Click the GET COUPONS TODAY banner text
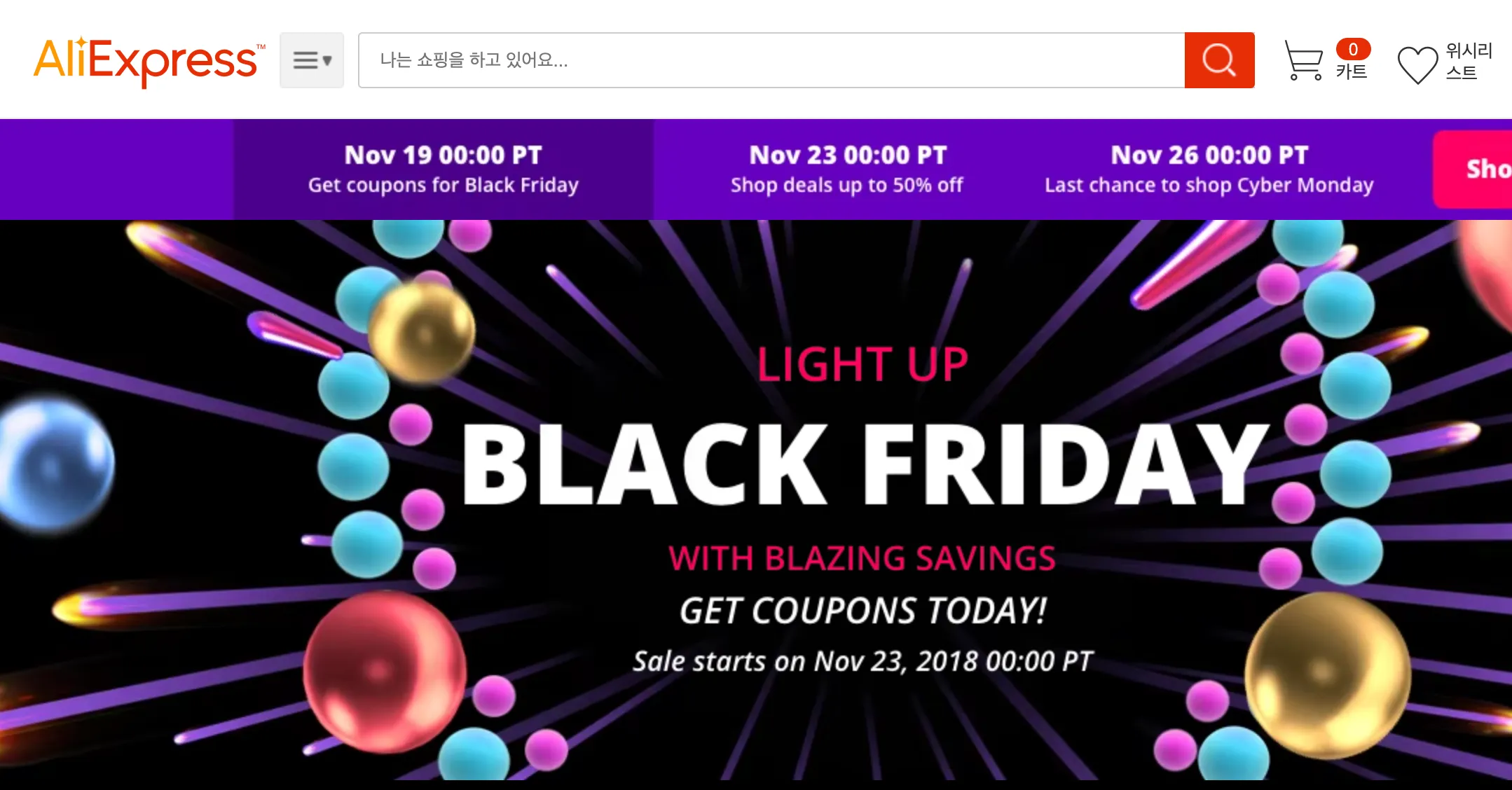 click(861, 609)
